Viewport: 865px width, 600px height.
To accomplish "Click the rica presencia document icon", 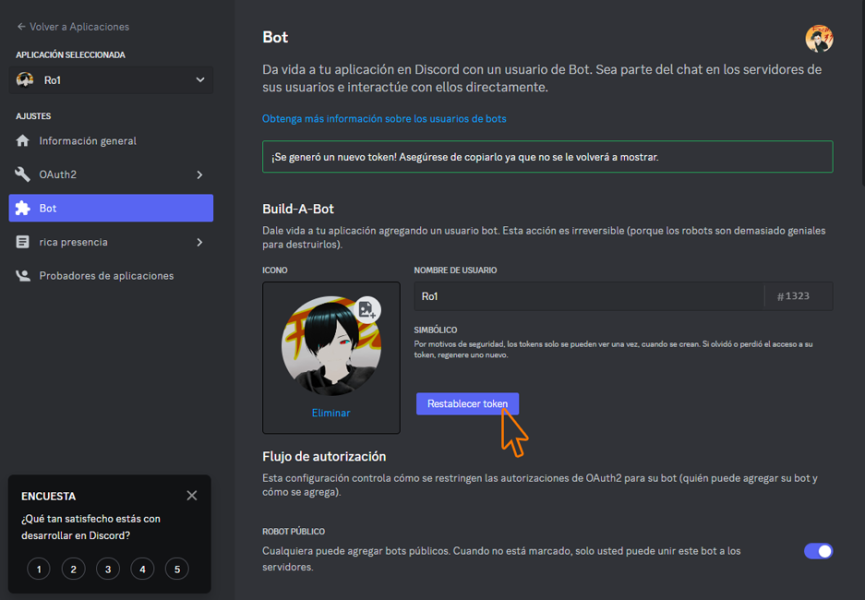I will (x=23, y=242).
